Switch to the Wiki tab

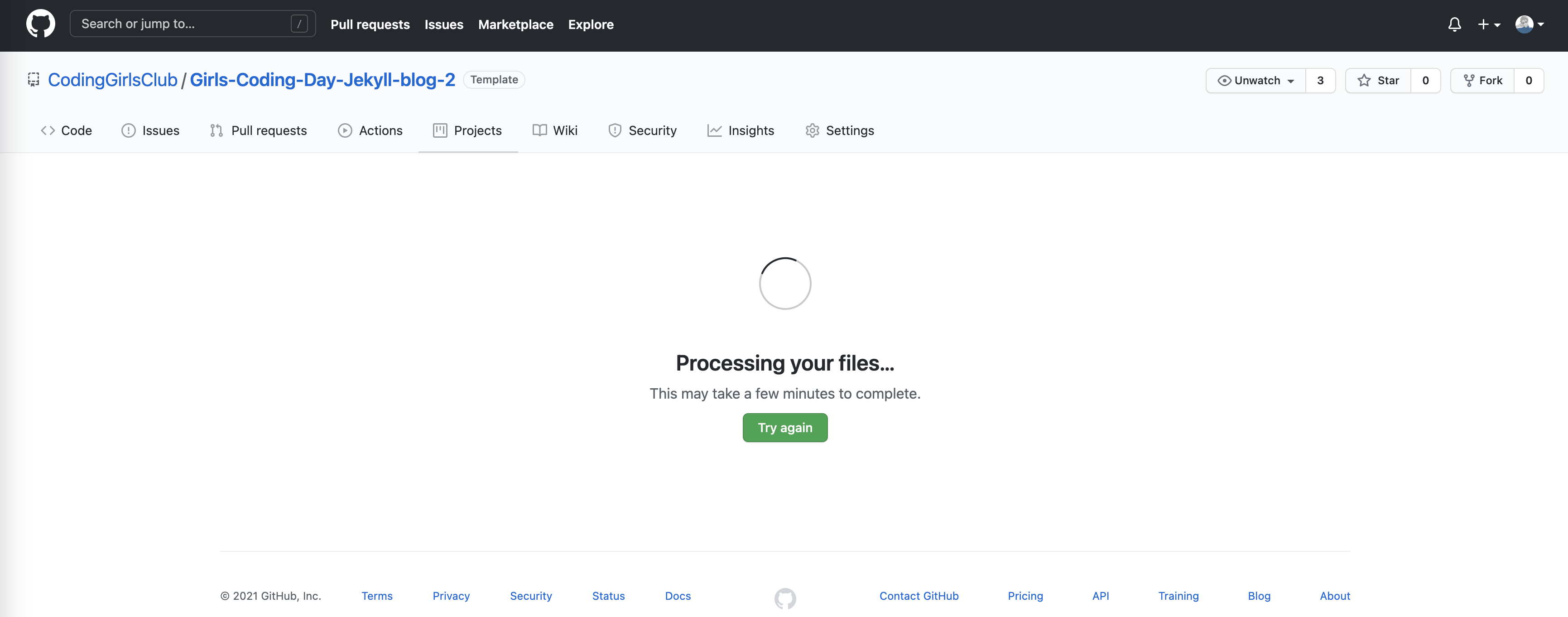(x=554, y=130)
